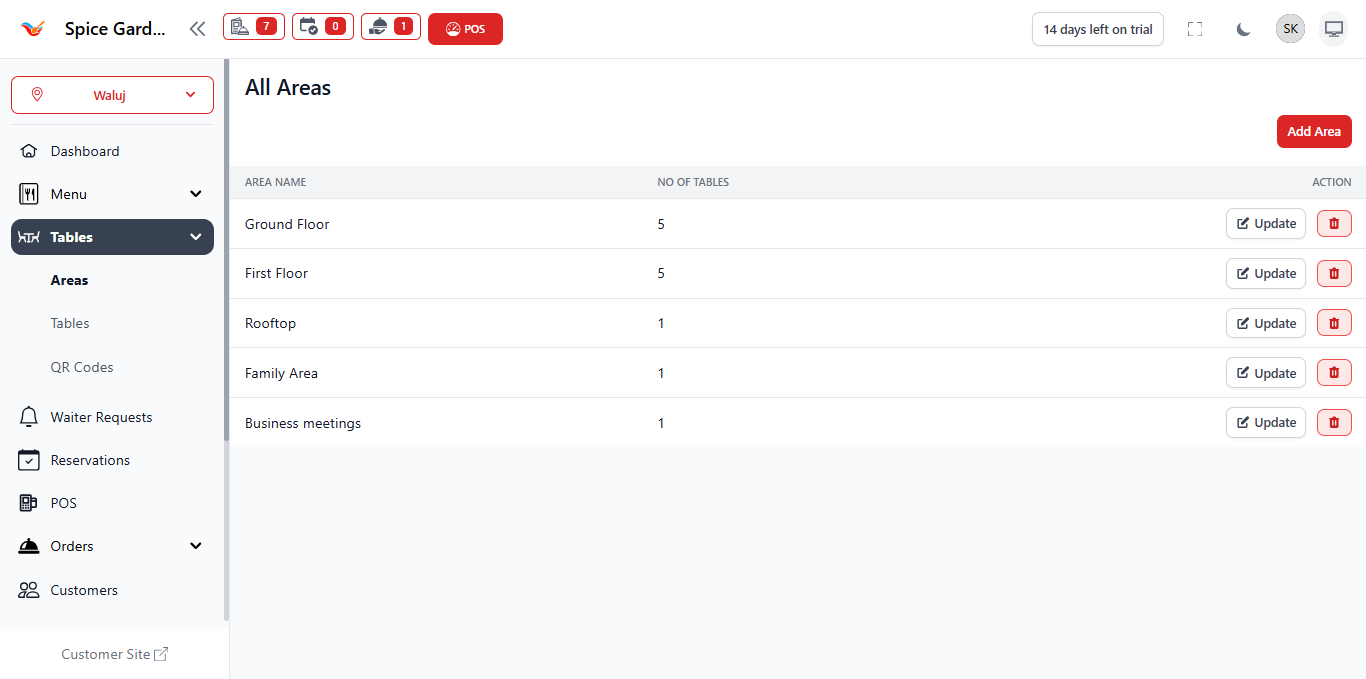
Task: Delete the Business meetings area
Action: click(x=1334, y=423)
